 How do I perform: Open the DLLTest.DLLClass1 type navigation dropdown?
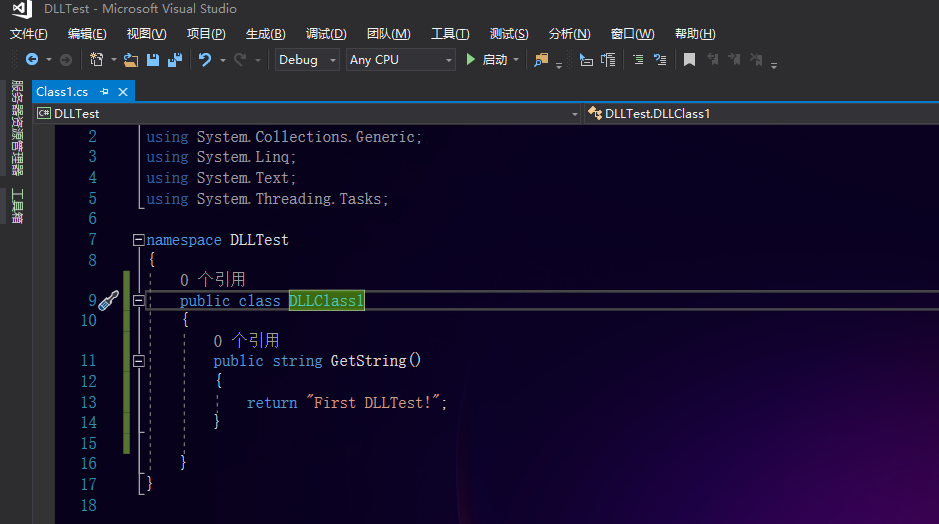[762, 114]
